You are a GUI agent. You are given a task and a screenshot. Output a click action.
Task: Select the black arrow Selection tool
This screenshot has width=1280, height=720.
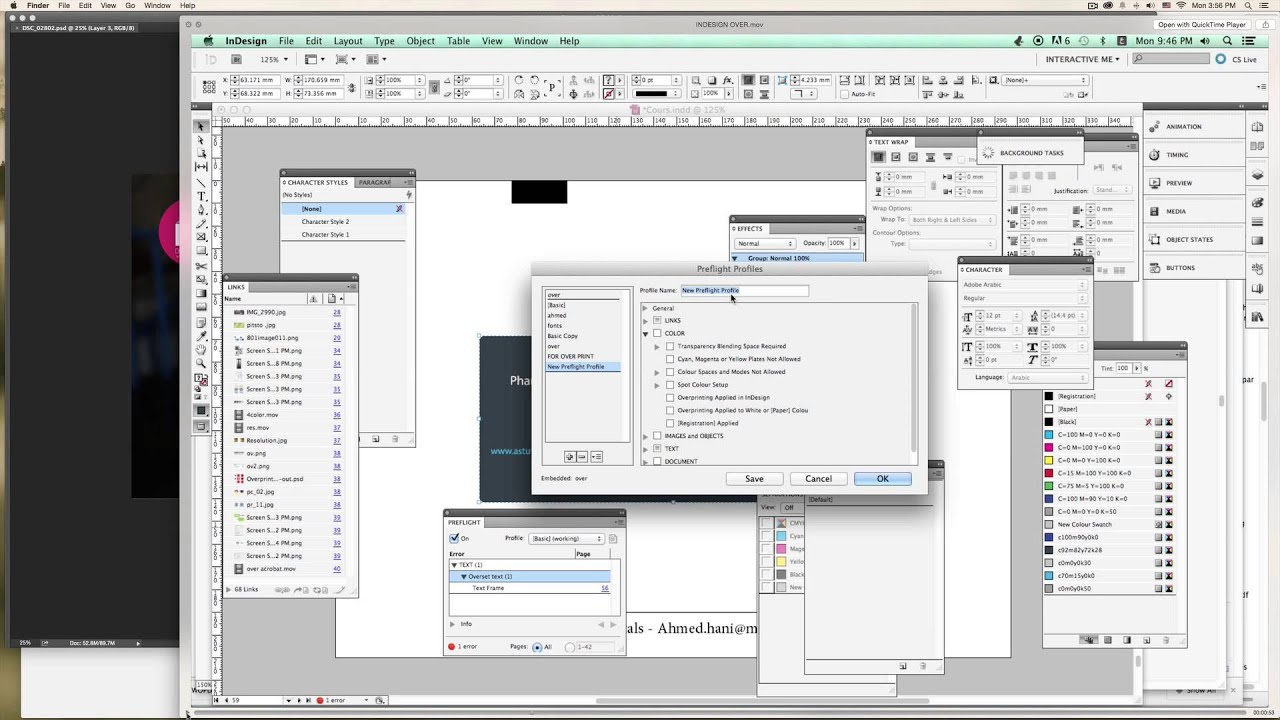(x=201, y=126)
